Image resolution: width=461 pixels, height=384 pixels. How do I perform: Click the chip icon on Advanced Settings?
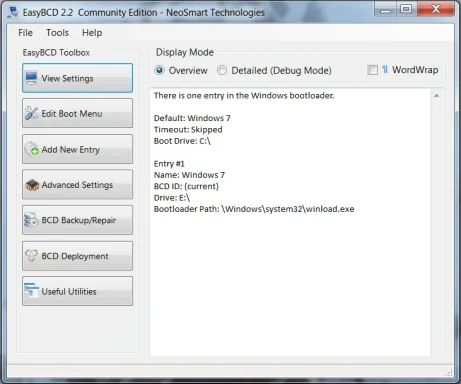32,185
